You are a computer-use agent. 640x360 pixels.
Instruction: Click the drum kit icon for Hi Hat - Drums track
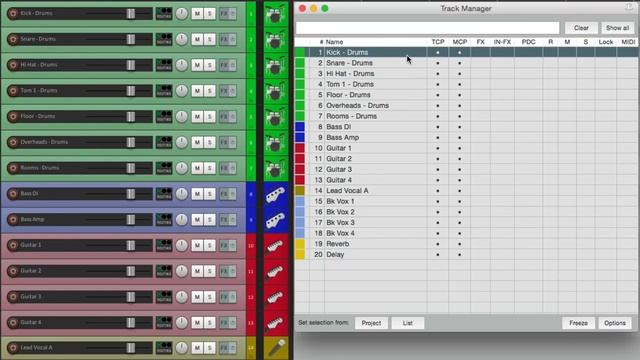coord(275,65)
